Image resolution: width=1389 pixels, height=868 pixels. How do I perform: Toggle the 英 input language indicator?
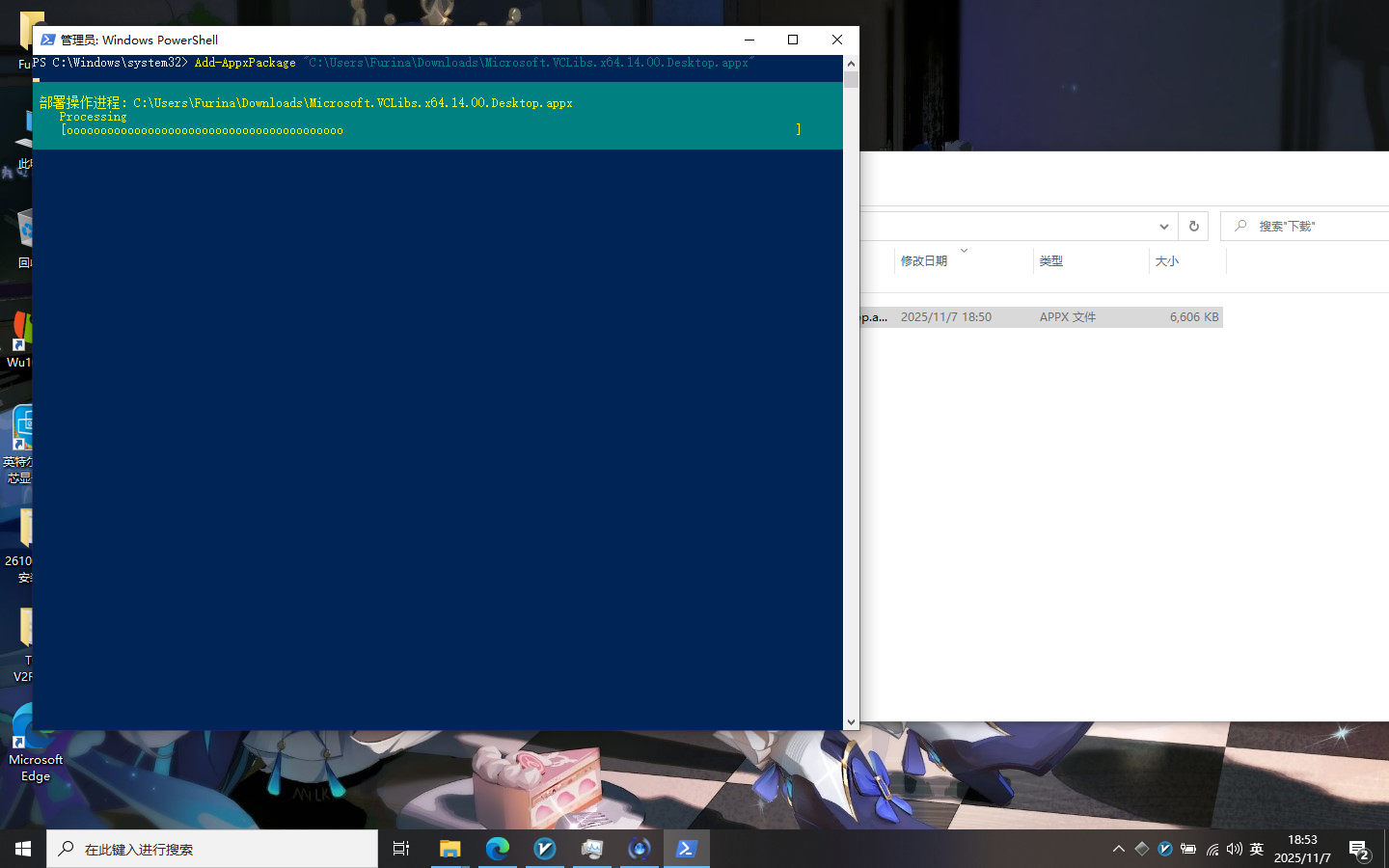[1256, 849]
